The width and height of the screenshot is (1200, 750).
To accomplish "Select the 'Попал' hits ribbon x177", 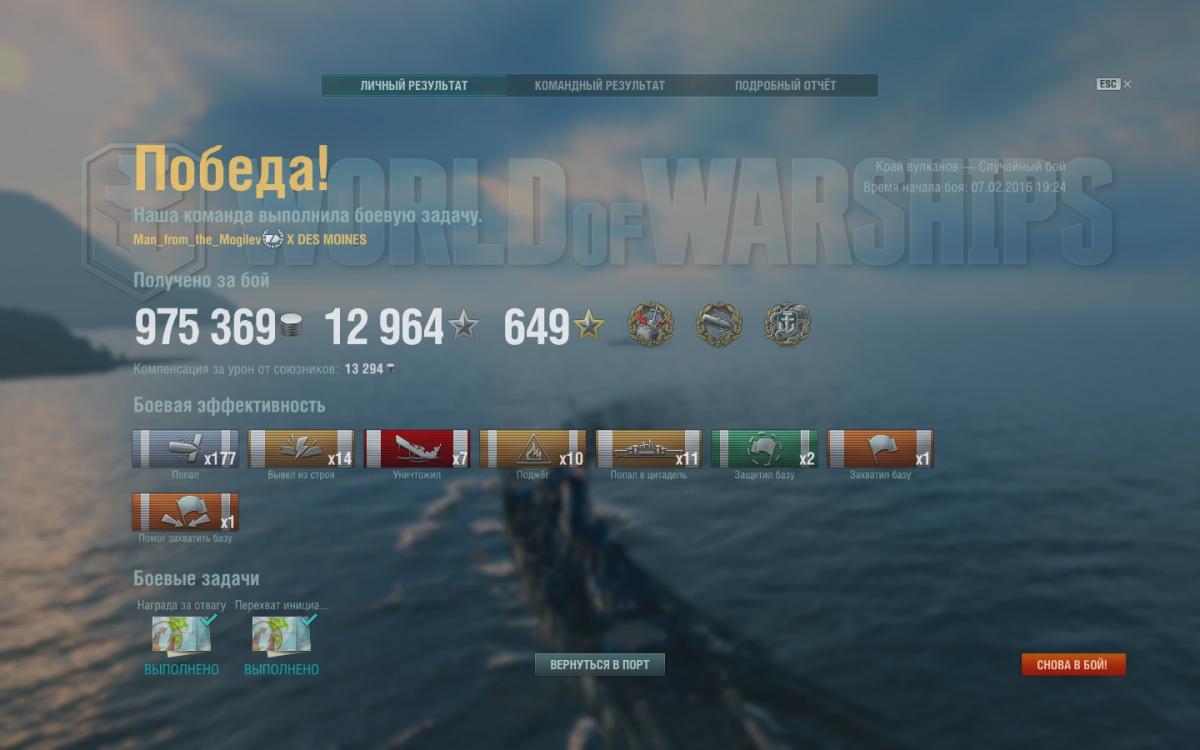I will point(185,449).
